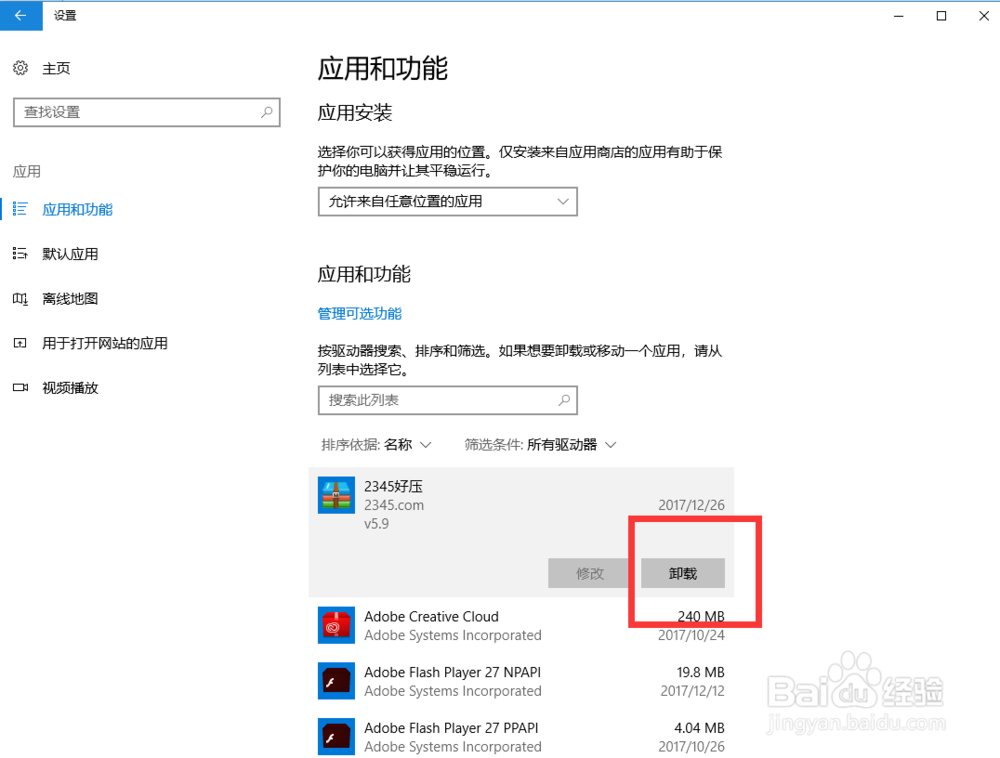Select the 默认应用 sidebar icon
Screen dimensions: 1000x758
20,254
